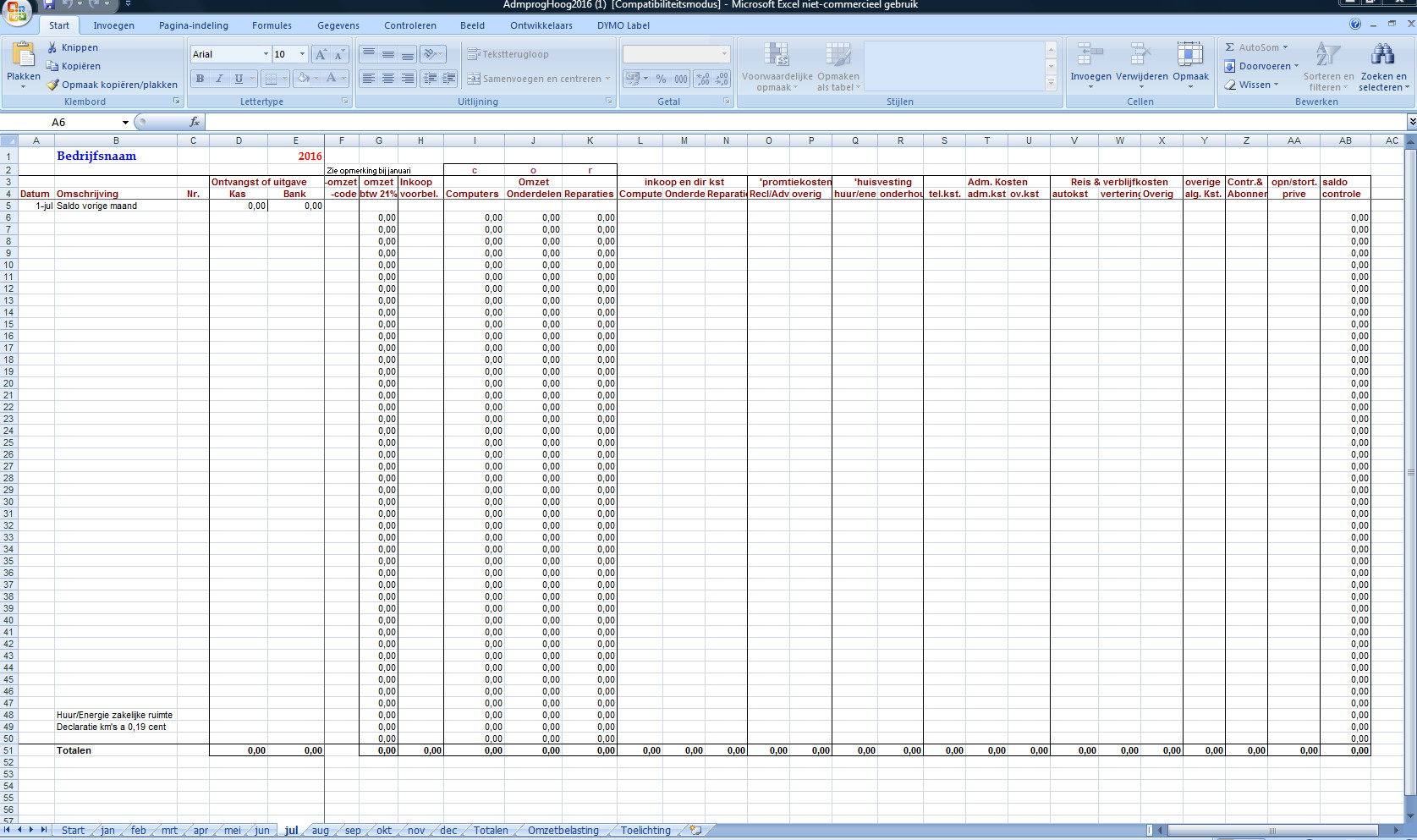Click the increase indent icon
Image resolution: width=1417 pixels, height=840 pixels.
pyautogui.click(x=449, y=79)
